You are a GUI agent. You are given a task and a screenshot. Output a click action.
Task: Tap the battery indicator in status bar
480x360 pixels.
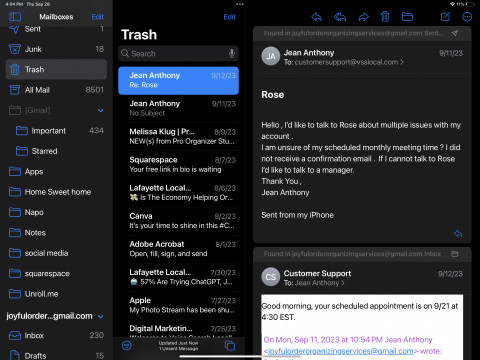[x=470, y=4]
